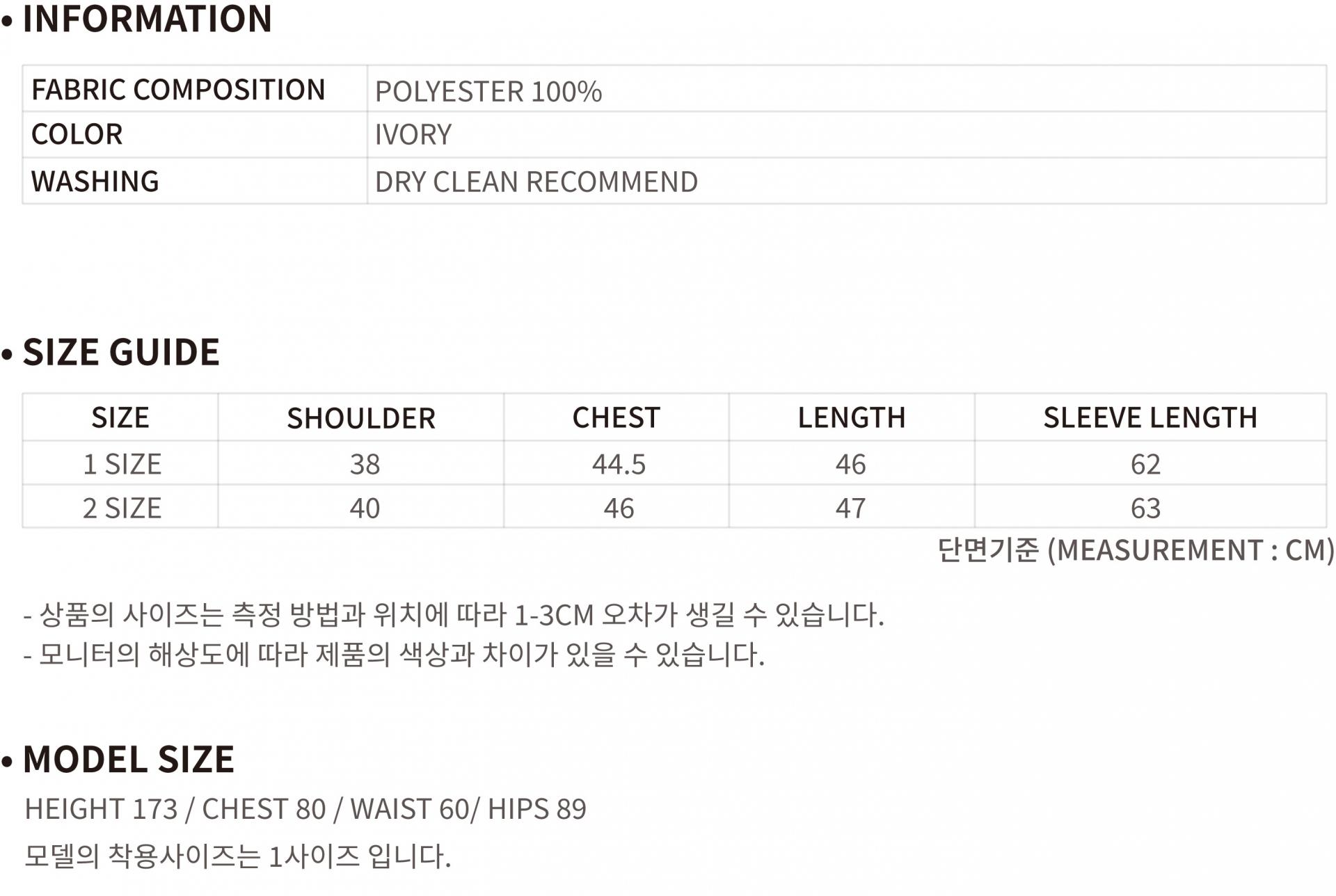Select the FABRIC COMPOSITION label cell
This screenshot has width=1336, height=896.
pos(178,90)
